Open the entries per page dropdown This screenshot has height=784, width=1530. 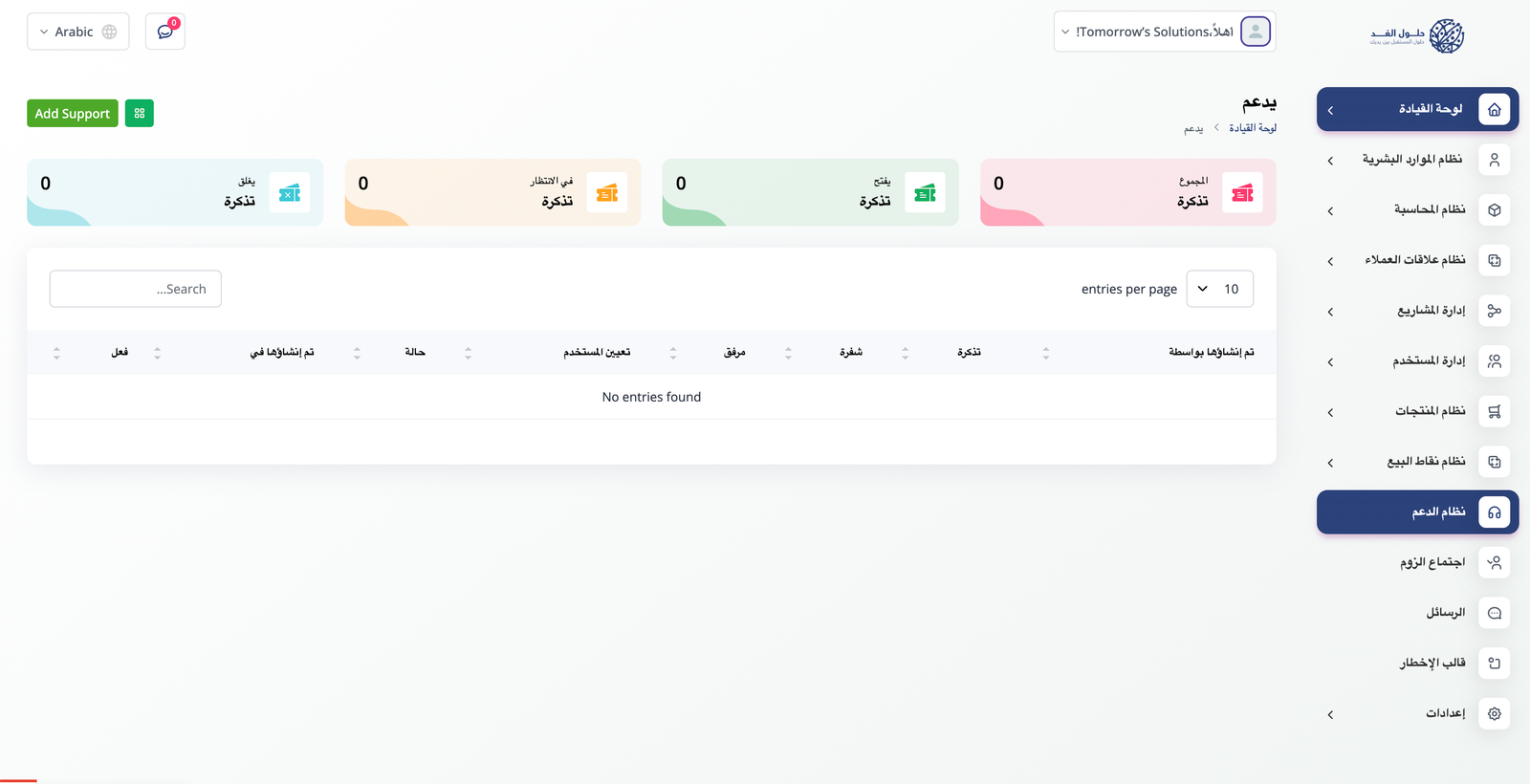[1219, 289]
